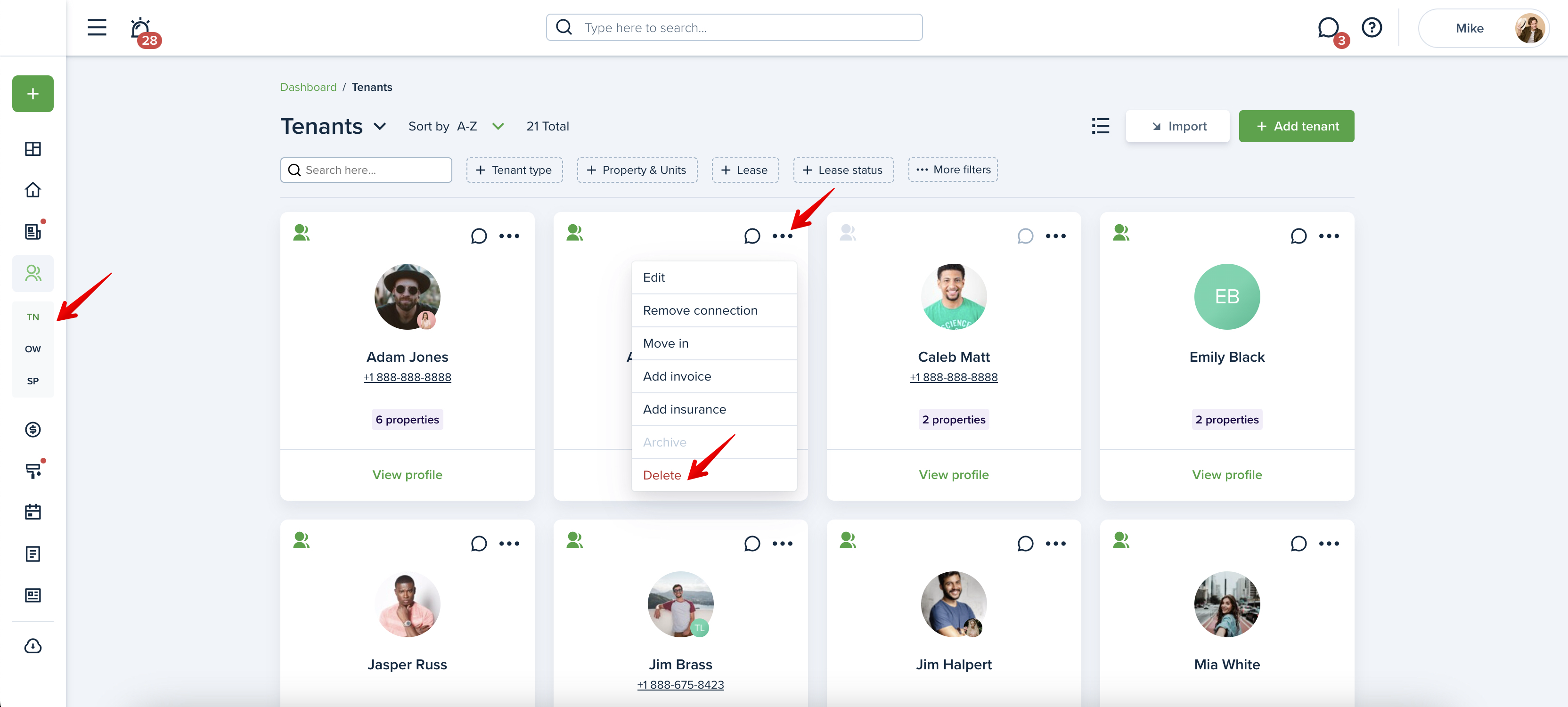The width and height of the screenshot is (1568, 707).
Task: Click the green plus create button in sidebar
Action: (x=33, y=93)
